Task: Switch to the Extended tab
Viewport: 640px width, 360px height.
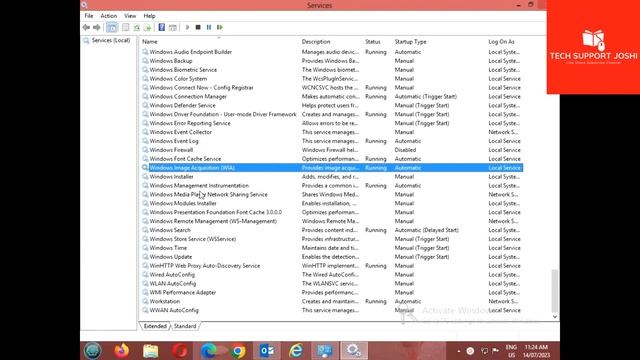Action: [155, 326]
